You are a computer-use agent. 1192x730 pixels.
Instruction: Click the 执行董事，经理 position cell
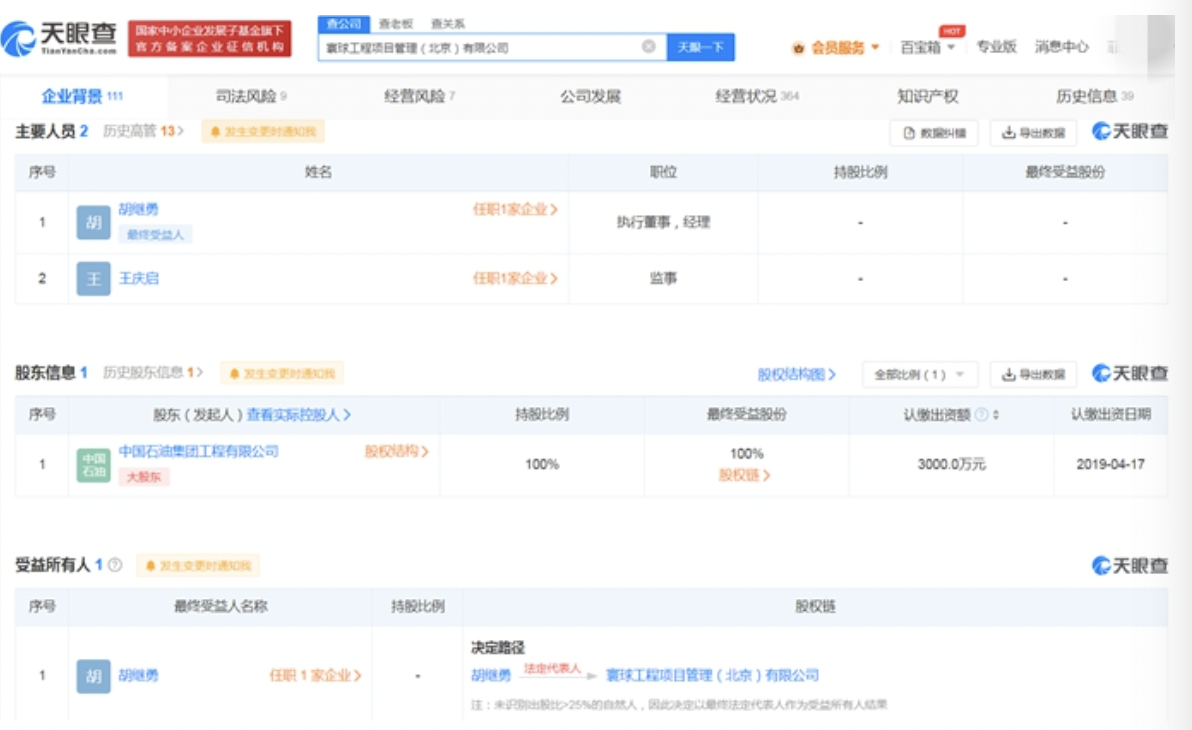(x=663, y=222)
